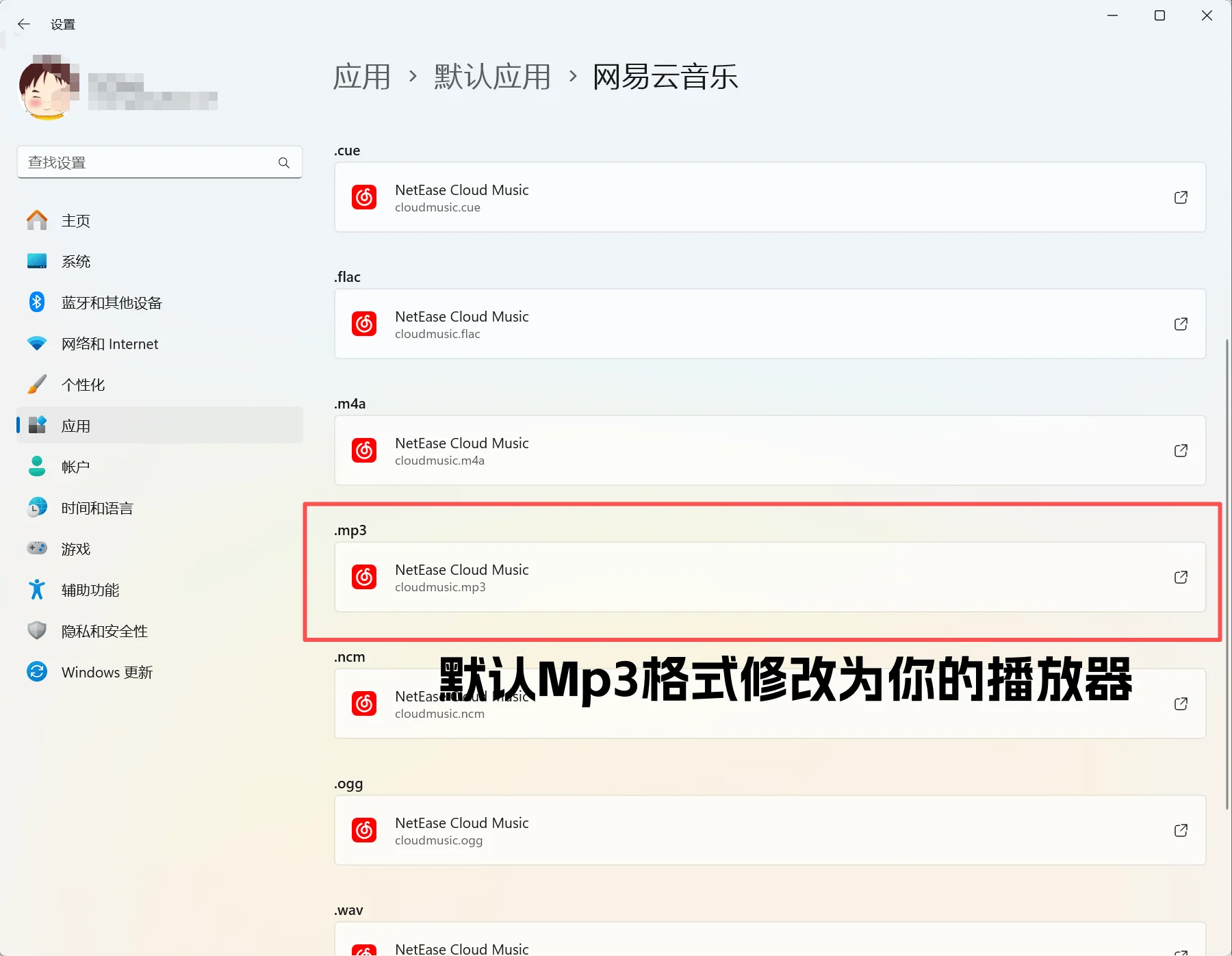
Task: Select 应用 in the sidebar
Action: pyautogui.click(x=159, y=426)
